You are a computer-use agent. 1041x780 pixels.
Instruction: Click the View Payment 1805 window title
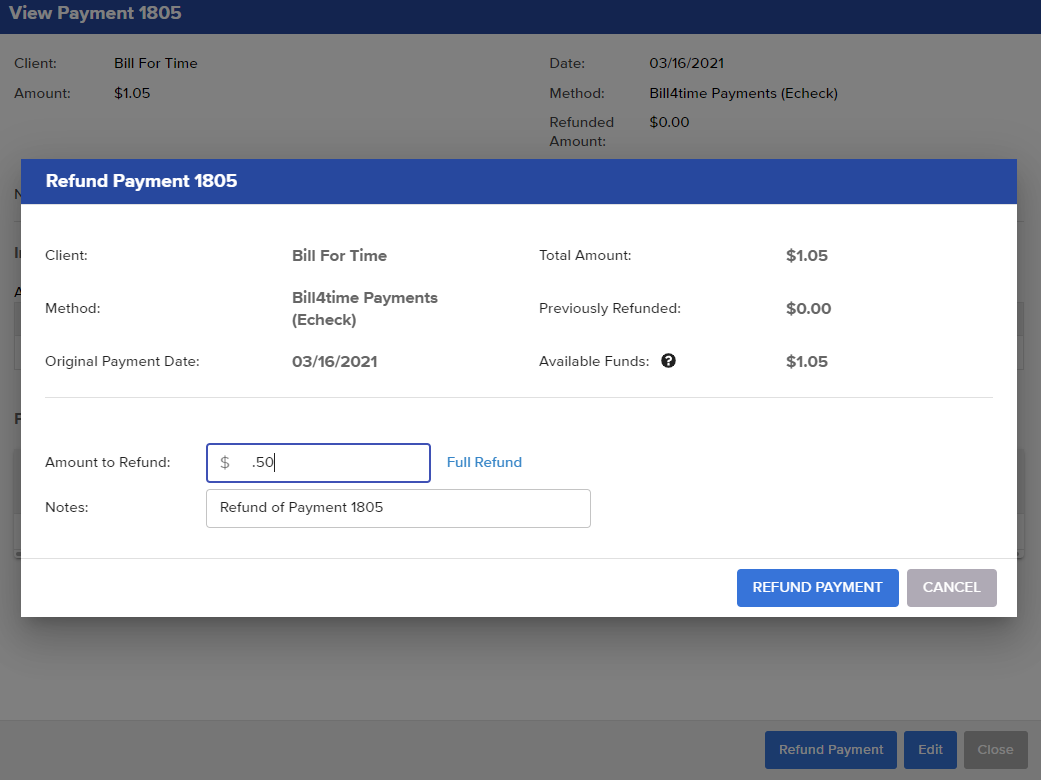[95, 13]
